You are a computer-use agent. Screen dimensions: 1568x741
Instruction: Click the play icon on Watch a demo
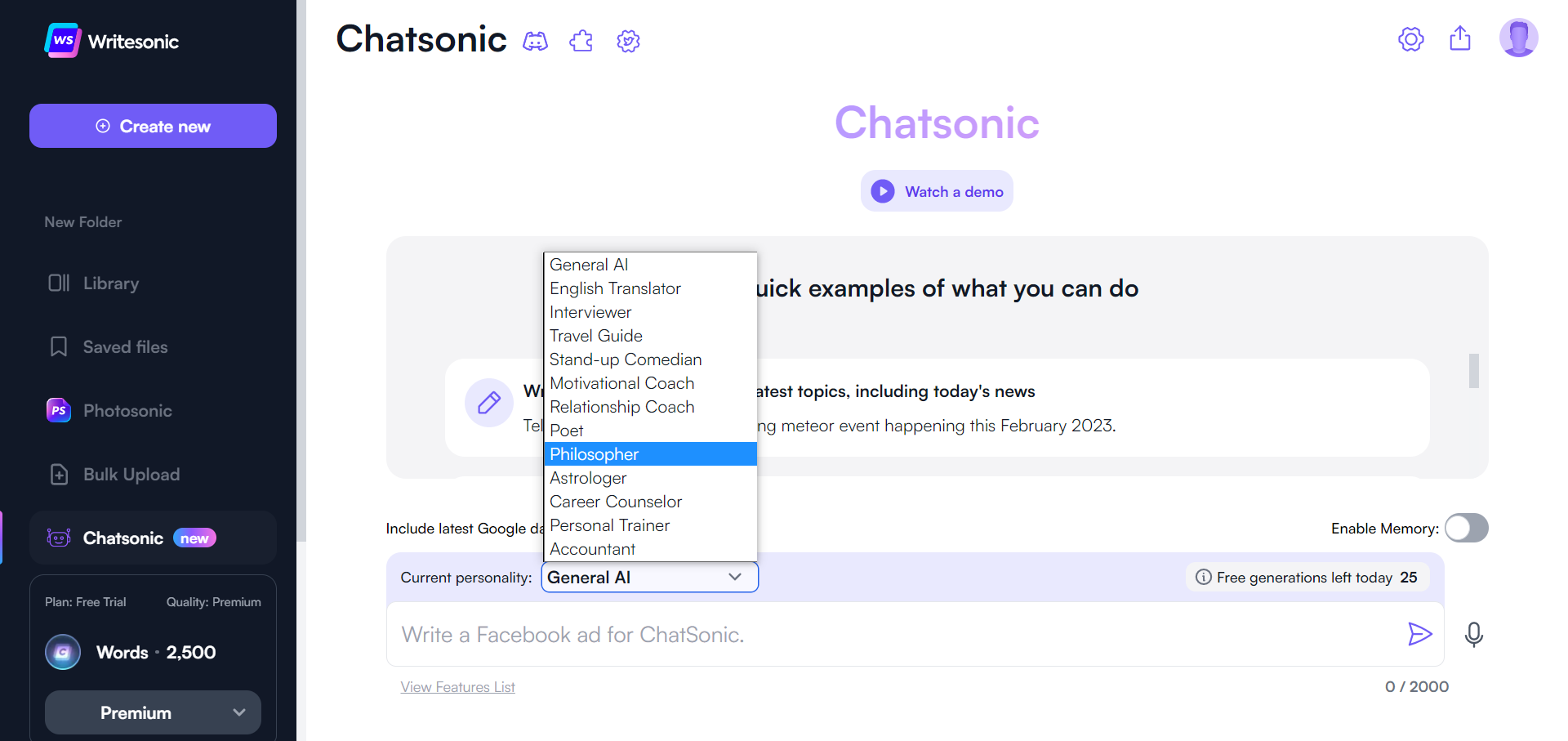coord(883,191)
